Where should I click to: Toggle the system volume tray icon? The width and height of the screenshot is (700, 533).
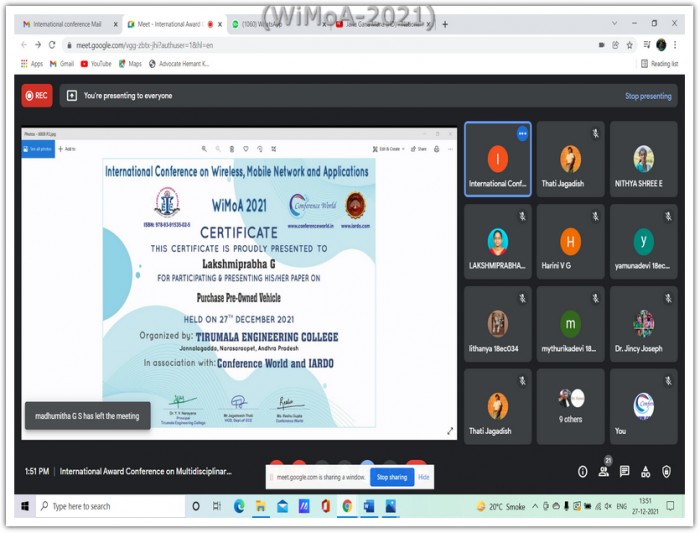click(608, 506)
